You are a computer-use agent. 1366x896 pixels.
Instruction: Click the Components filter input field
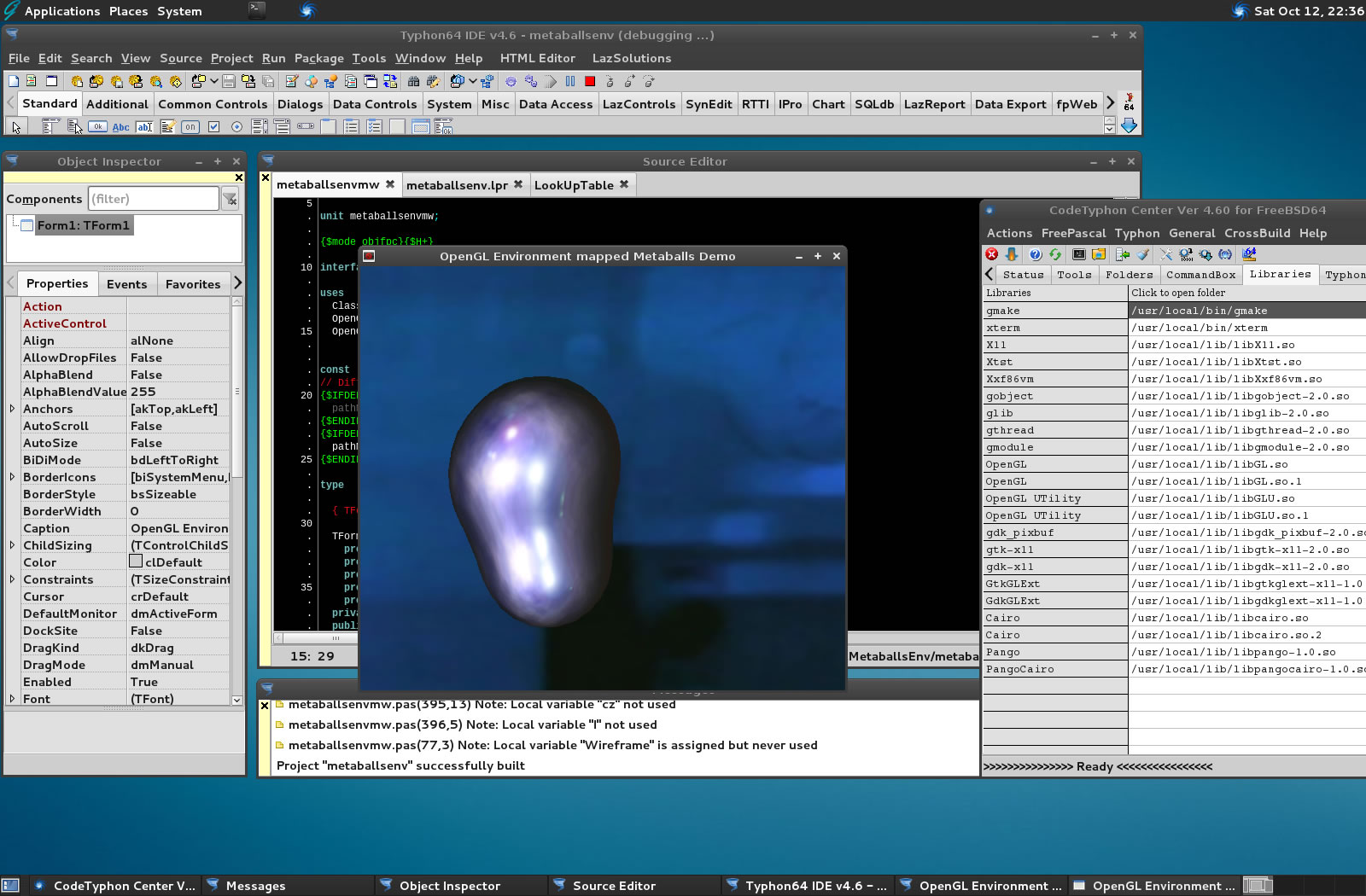[x=154, y=199]
